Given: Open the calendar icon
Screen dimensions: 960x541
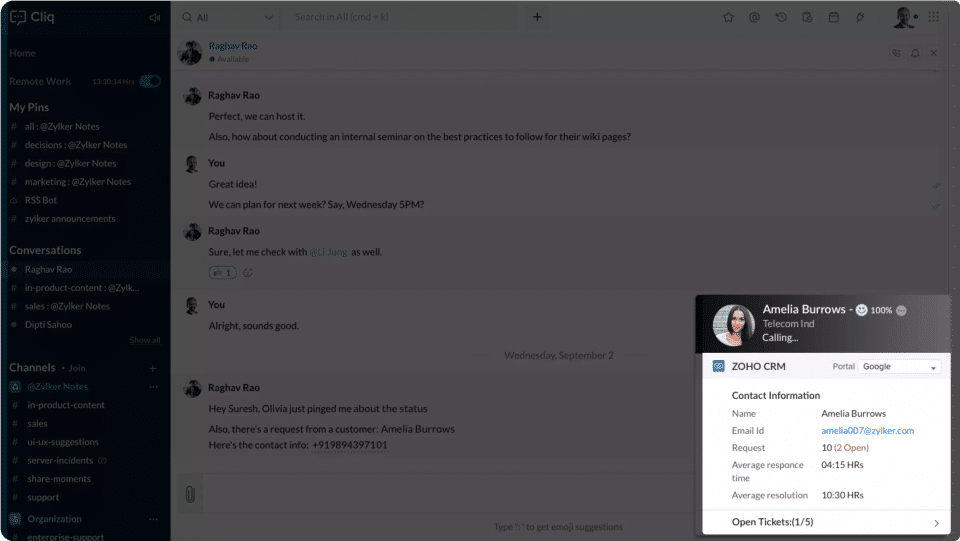Looking at the screenshot, I should click(x=833, y=17).
